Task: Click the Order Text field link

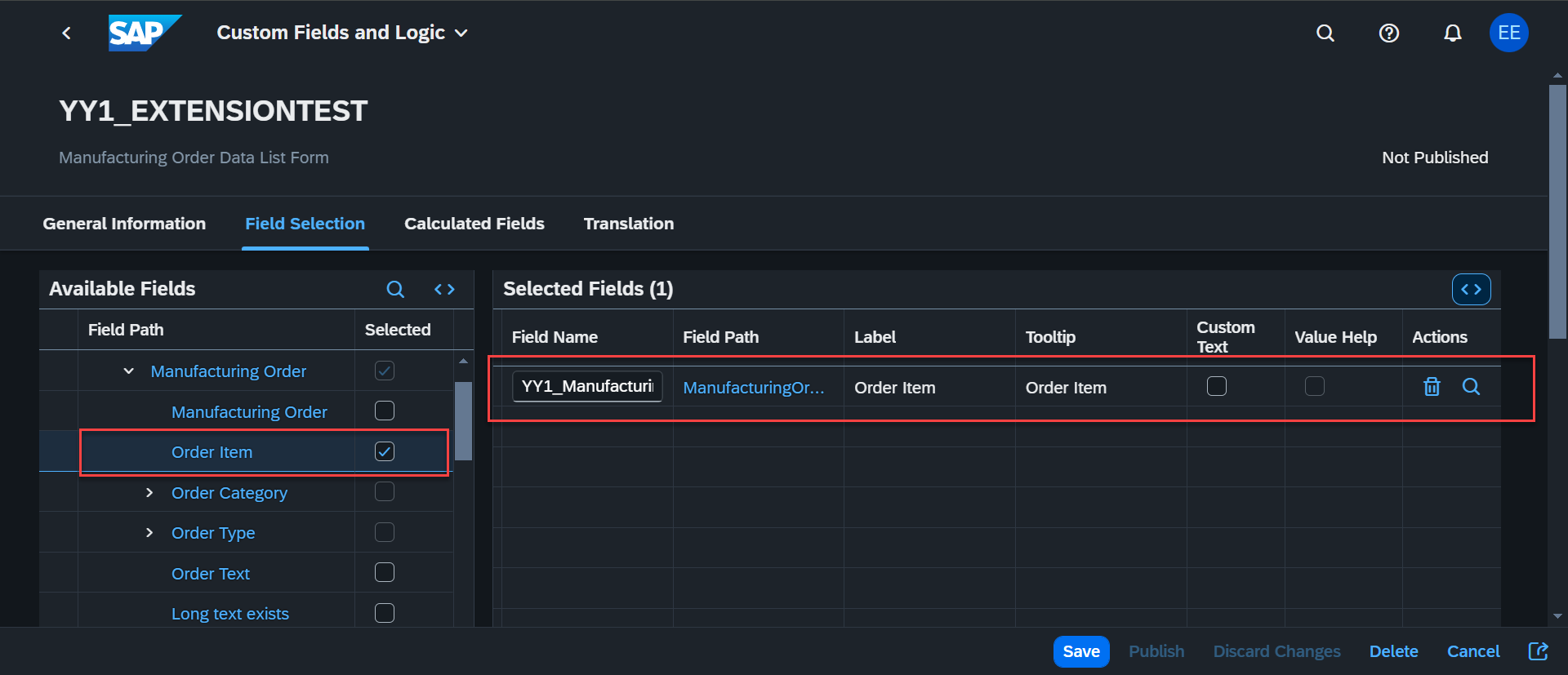Action: pos(211,574)
